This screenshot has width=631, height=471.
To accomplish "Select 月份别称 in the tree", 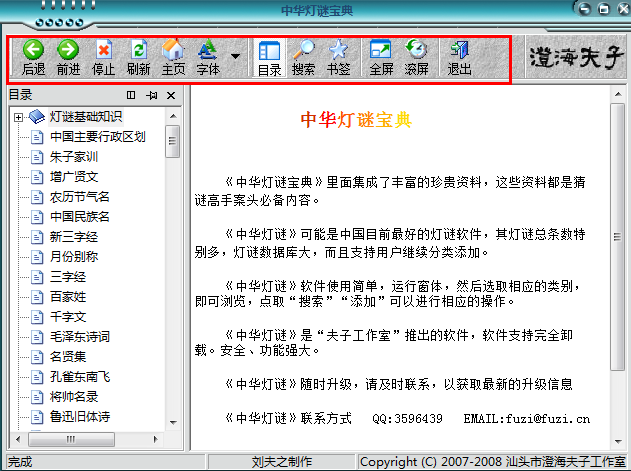I will 74,257.
